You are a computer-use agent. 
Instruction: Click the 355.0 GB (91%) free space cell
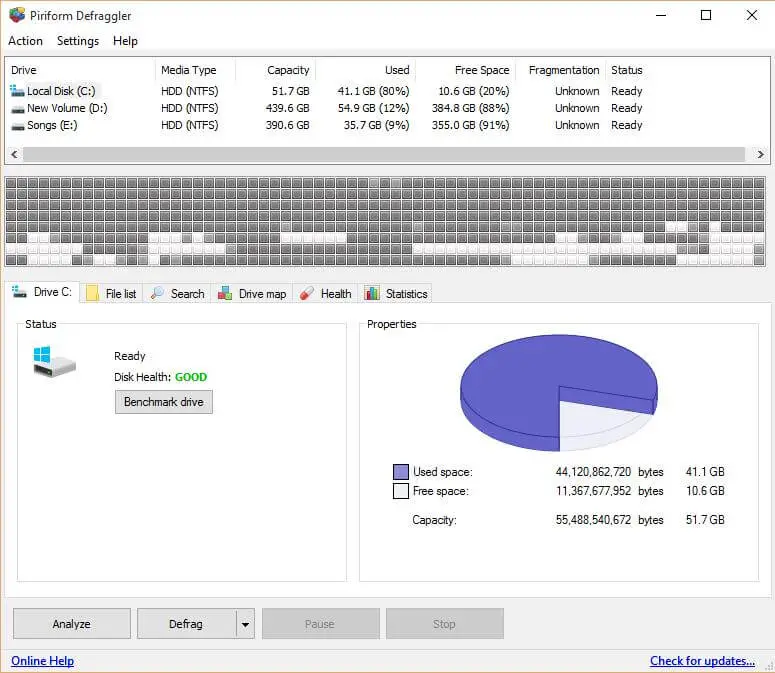coord(470,126)
